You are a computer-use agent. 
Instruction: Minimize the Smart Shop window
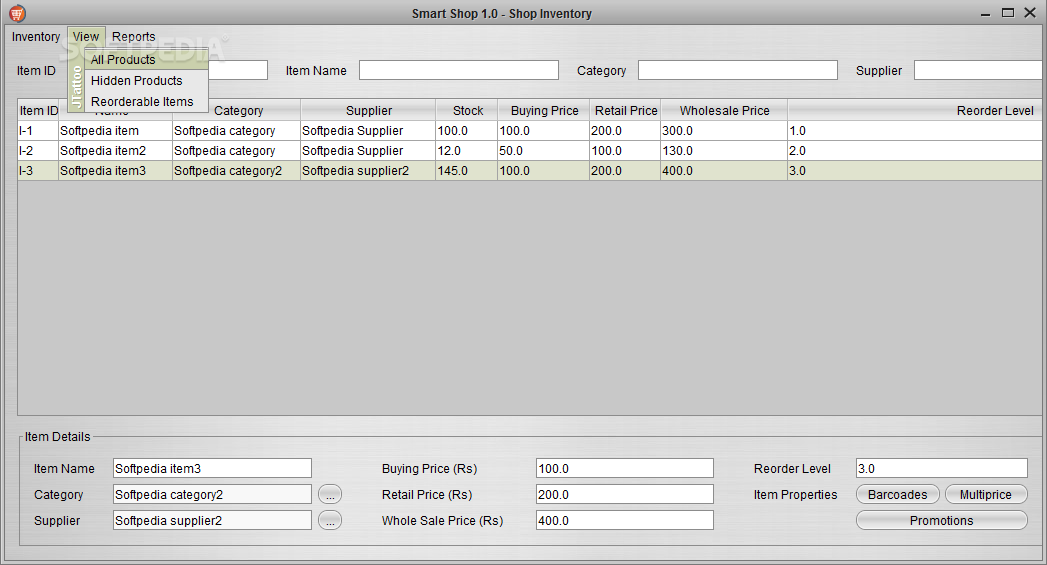(x=986, y=13)
